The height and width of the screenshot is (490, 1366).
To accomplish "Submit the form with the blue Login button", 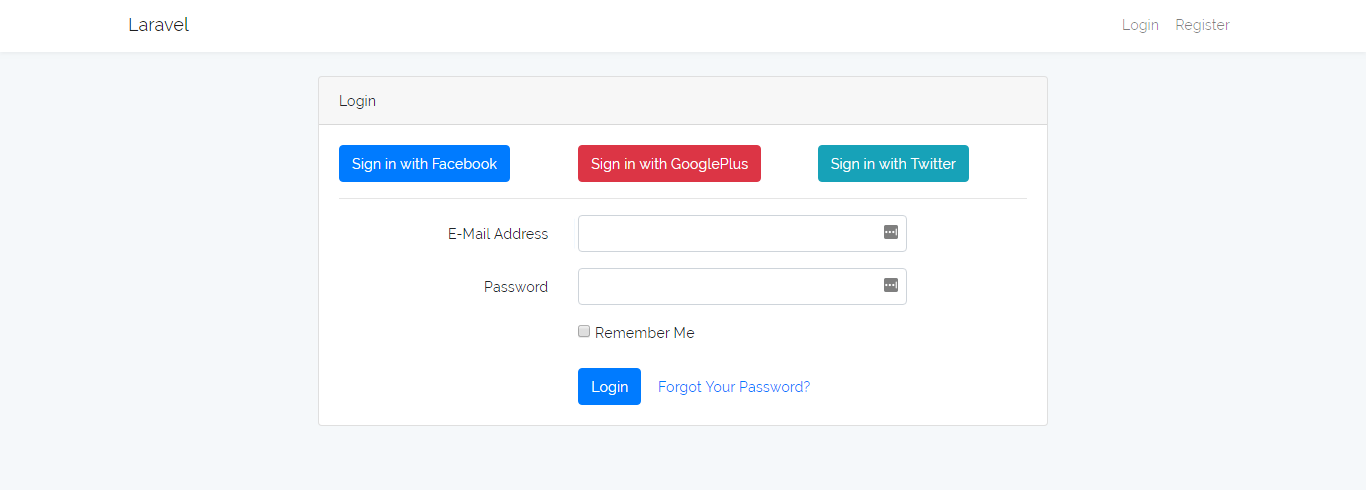I will click(x=609, y=387).
